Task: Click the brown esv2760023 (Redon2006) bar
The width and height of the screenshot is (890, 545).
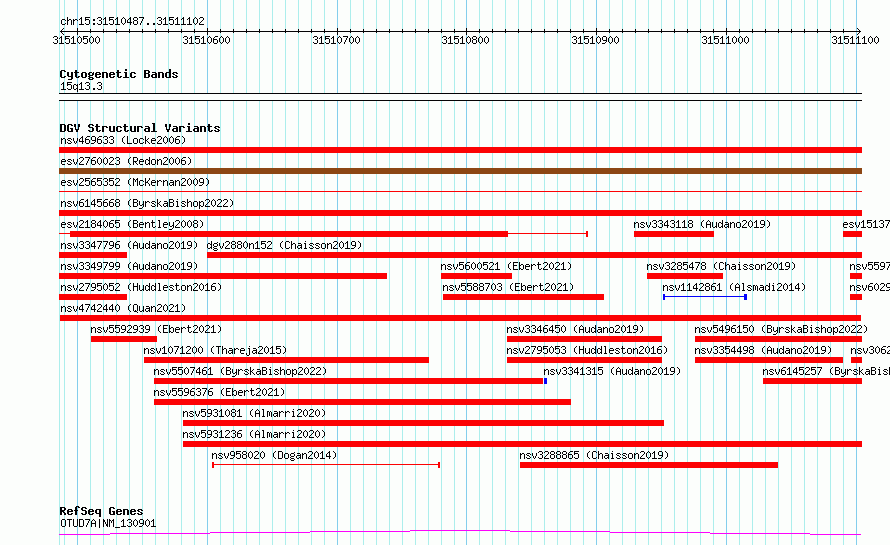Action: tap(460, 171)
